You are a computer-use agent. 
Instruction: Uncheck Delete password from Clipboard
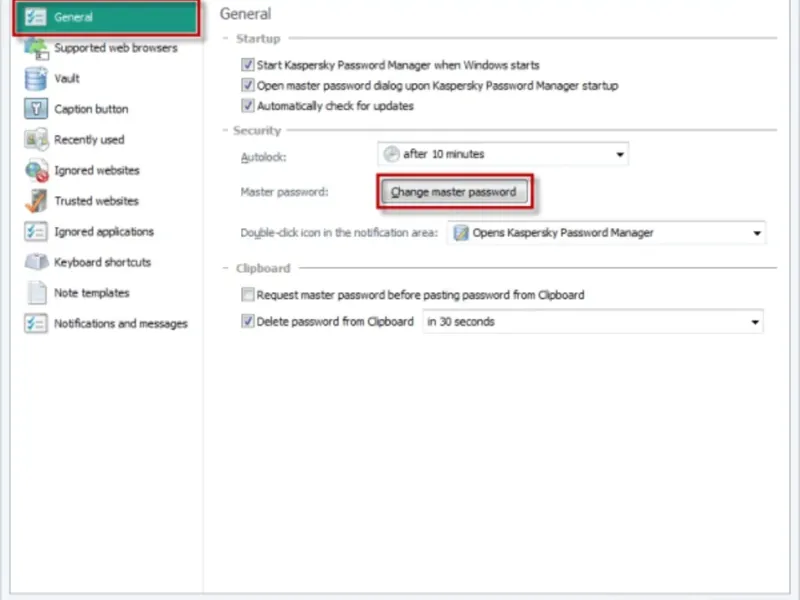click(247, 321)
